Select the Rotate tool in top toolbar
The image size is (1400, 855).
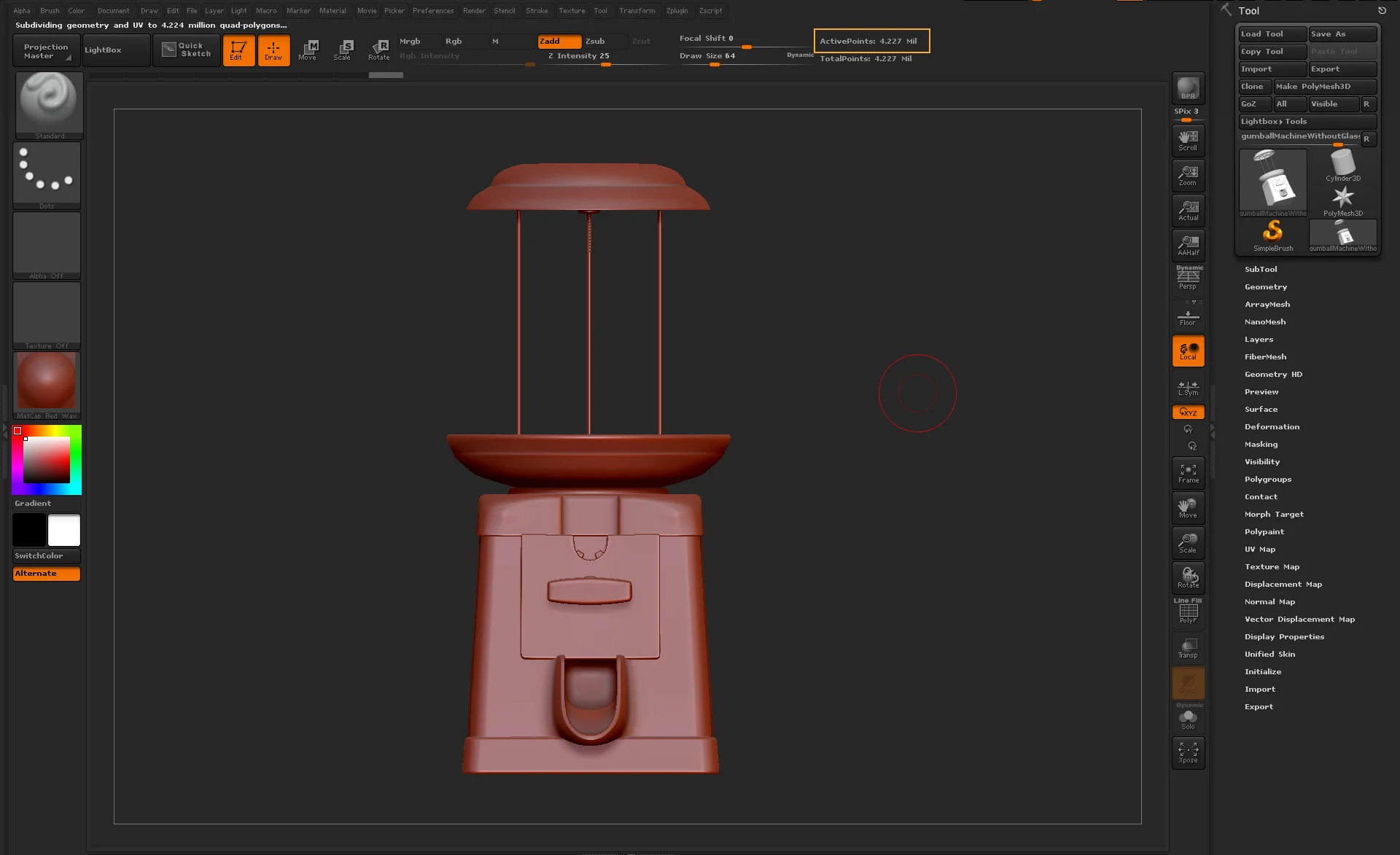(x=378, y=50)
